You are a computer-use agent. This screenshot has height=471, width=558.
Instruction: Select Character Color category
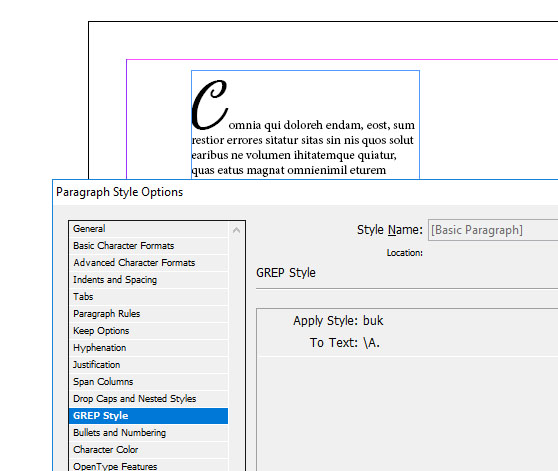148,450
